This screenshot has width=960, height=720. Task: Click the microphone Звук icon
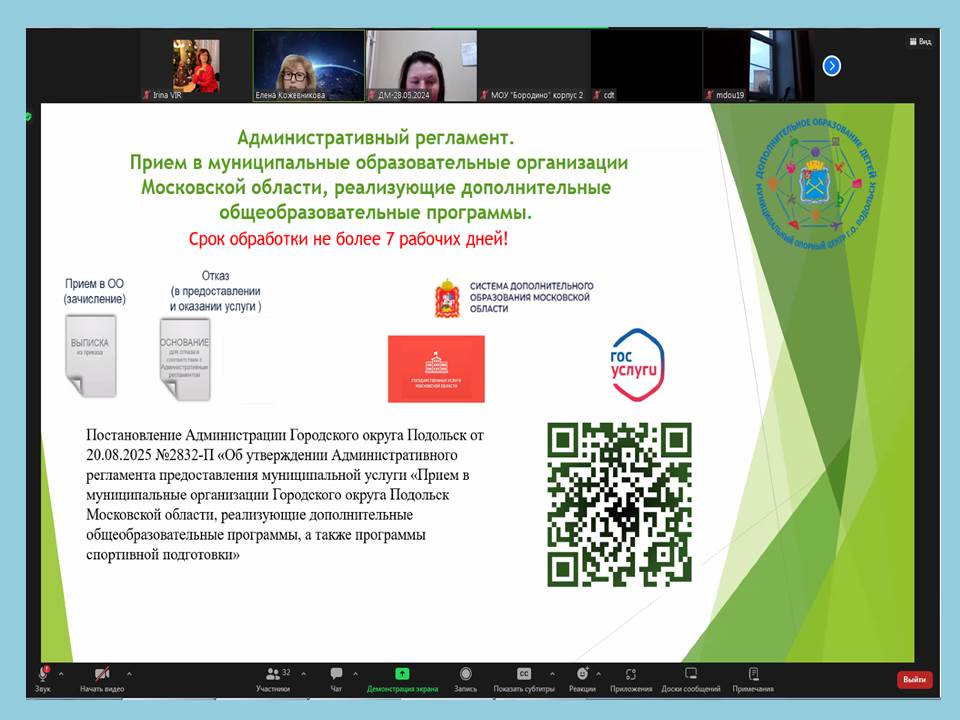(43, 675)
